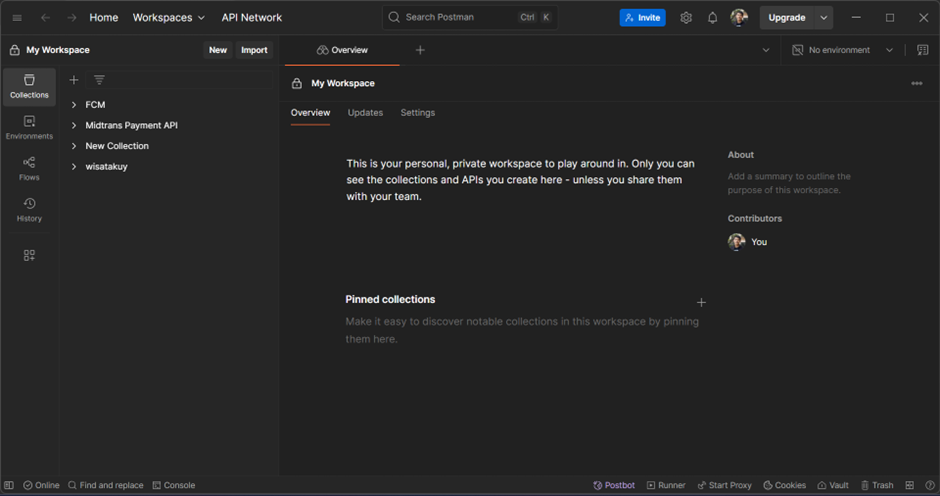Select the Overview tab in tab bar

(x=342, y=50)
